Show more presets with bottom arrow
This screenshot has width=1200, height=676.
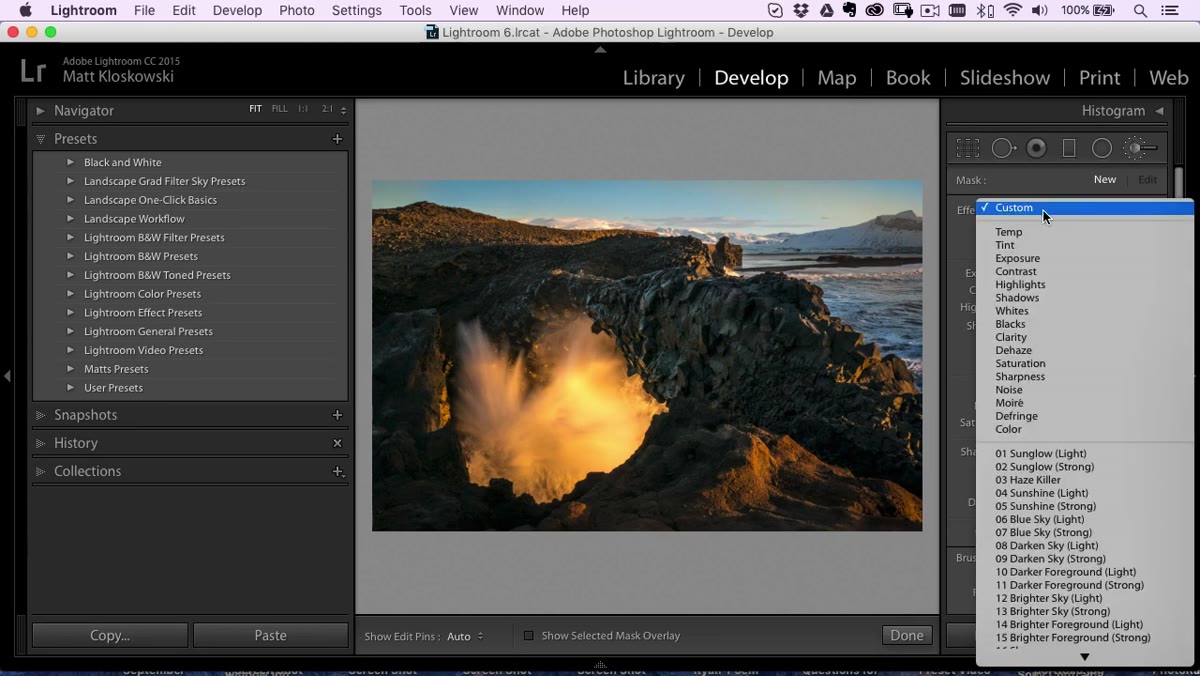pos(1084,657)
